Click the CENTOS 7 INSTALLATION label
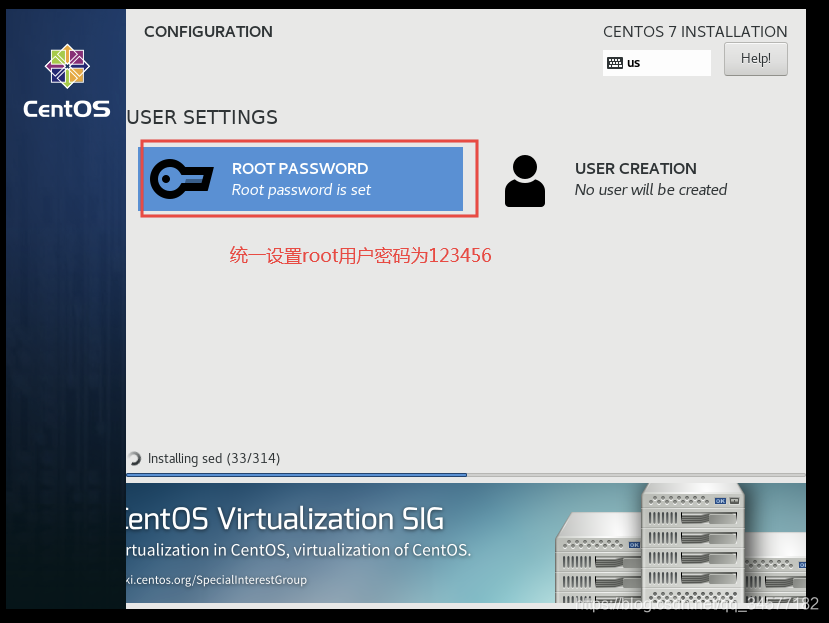Screen dimensions: 829x623 pos(695,32)
